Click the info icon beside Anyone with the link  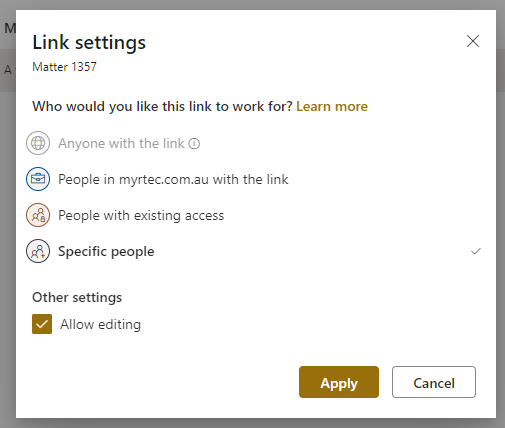194,144
